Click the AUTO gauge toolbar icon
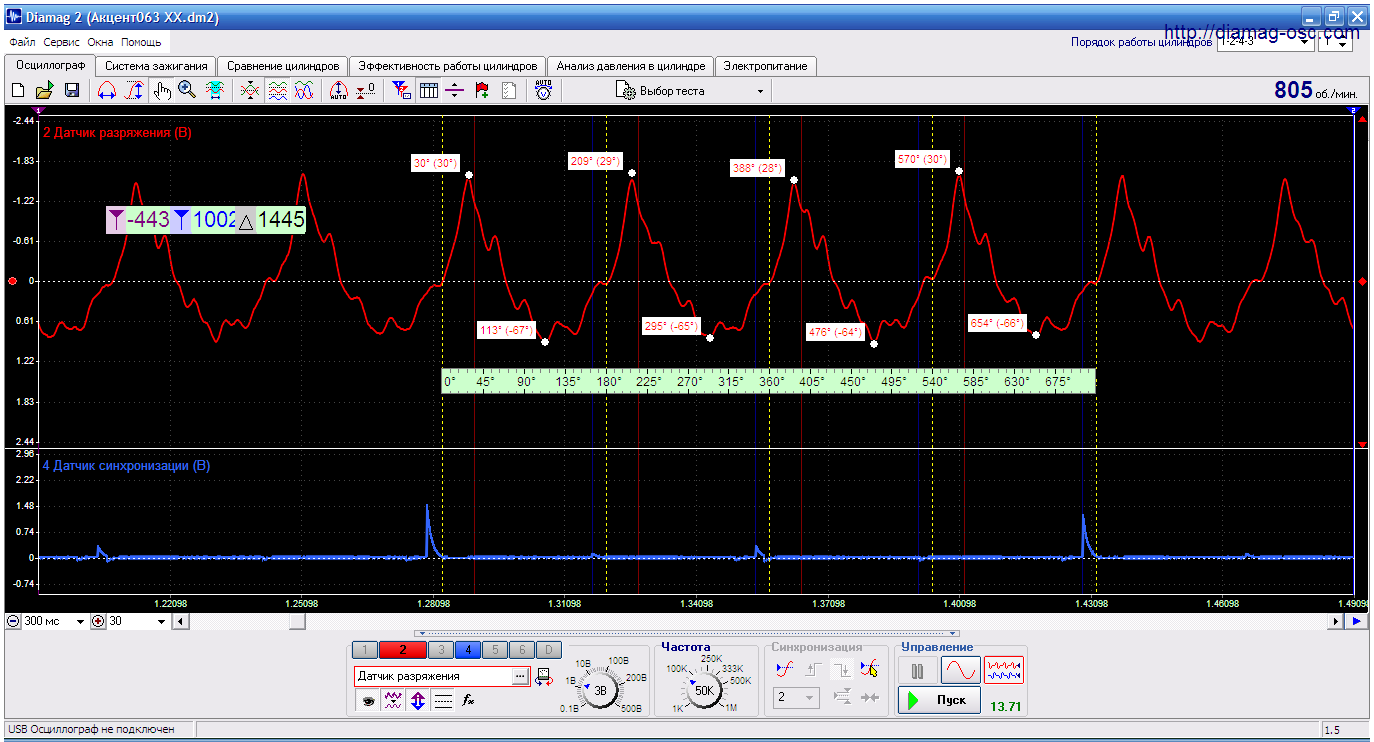Screen dimensions: 1374x742 (x=543, y=91)
